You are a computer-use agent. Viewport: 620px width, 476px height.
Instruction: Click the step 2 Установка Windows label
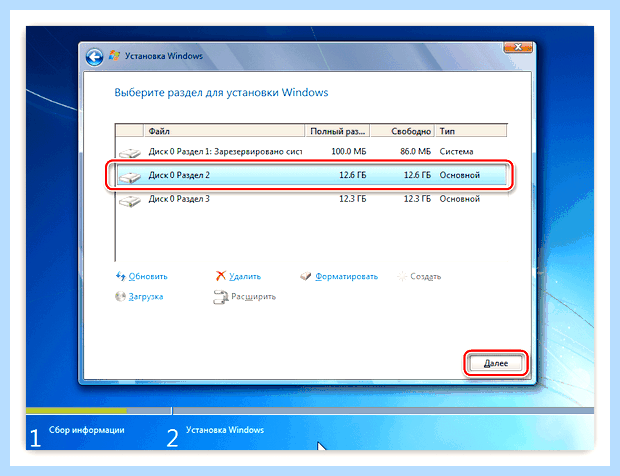225,430
